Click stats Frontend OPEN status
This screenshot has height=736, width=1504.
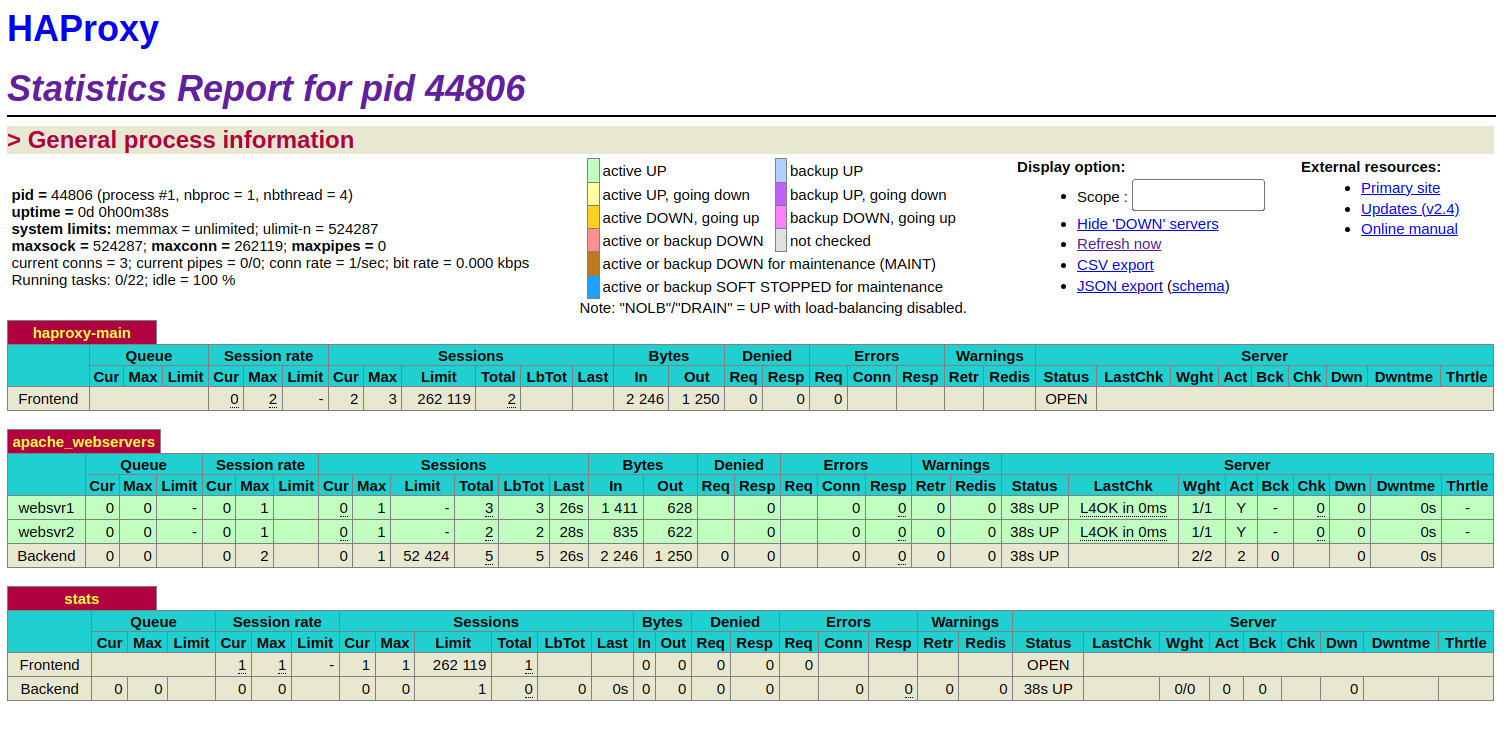tap(1048, 665)
